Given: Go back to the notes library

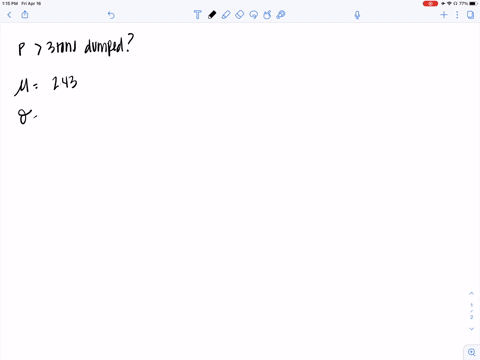Looking at the screenshot, I should [x=9, y=15].
